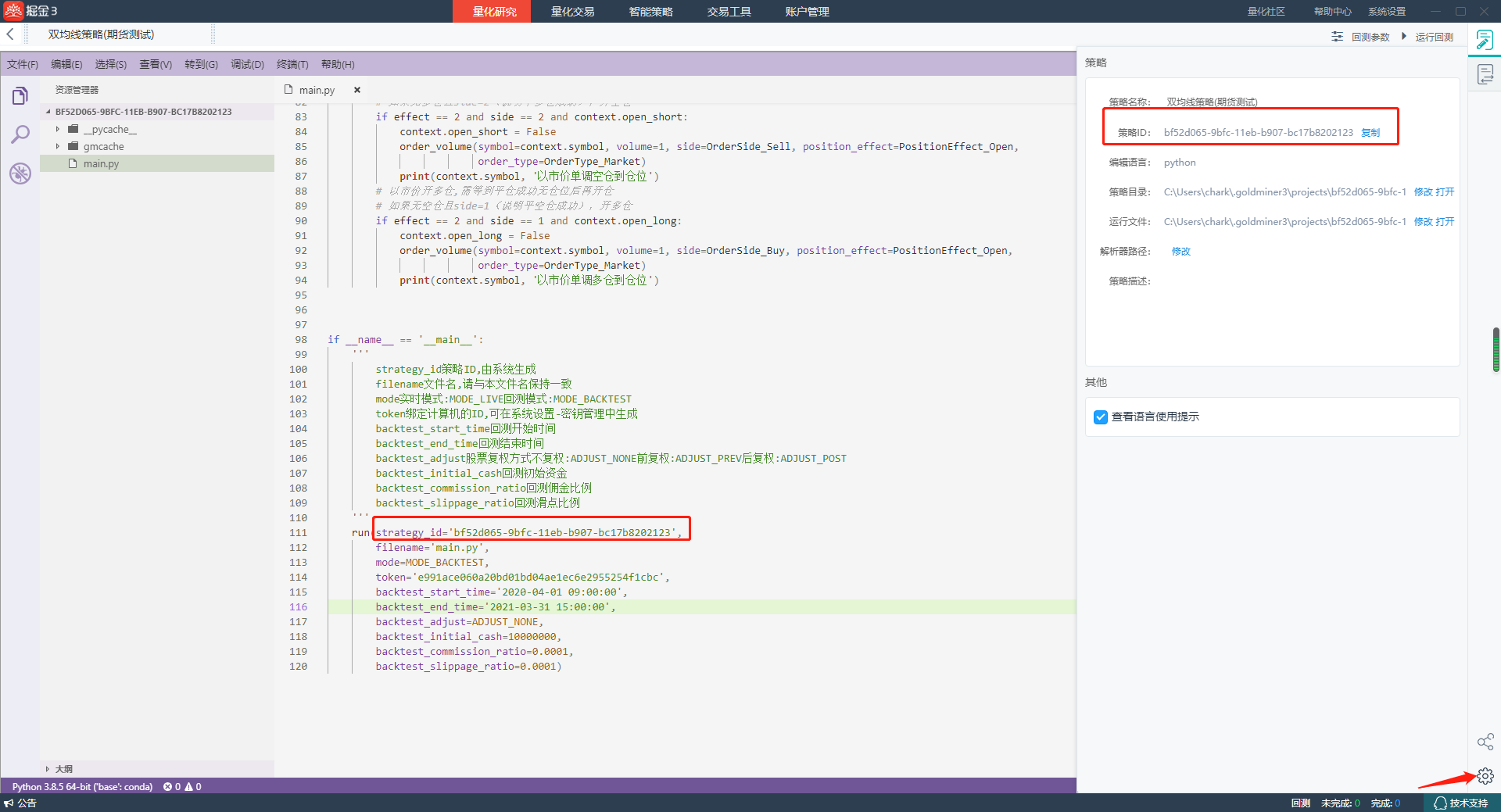Open the 编辑(E) menu
This screenshot has height=812, width=1501.
(x=66, y=64)
